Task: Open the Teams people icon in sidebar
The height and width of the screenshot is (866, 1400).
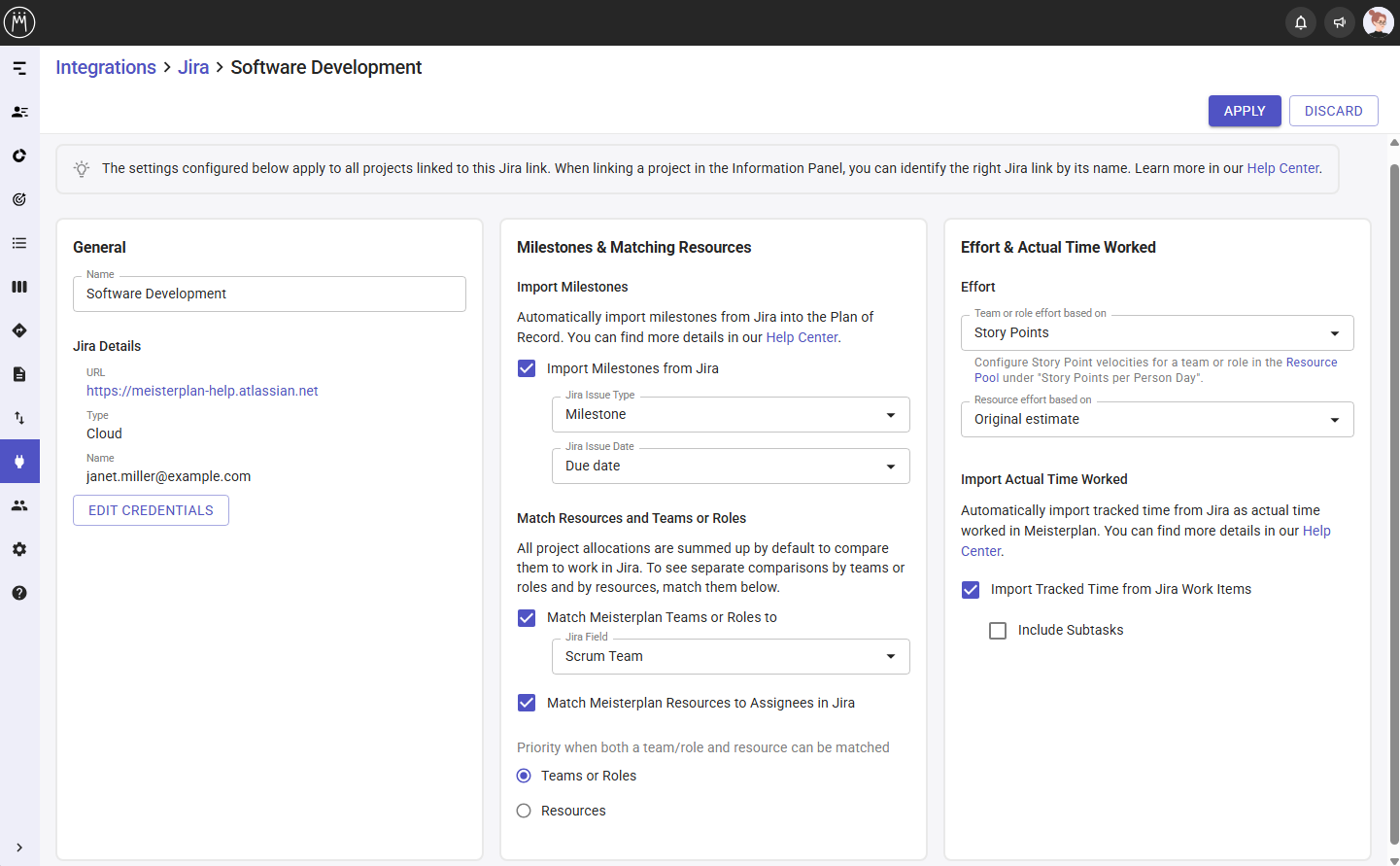Action: (19, 504)
